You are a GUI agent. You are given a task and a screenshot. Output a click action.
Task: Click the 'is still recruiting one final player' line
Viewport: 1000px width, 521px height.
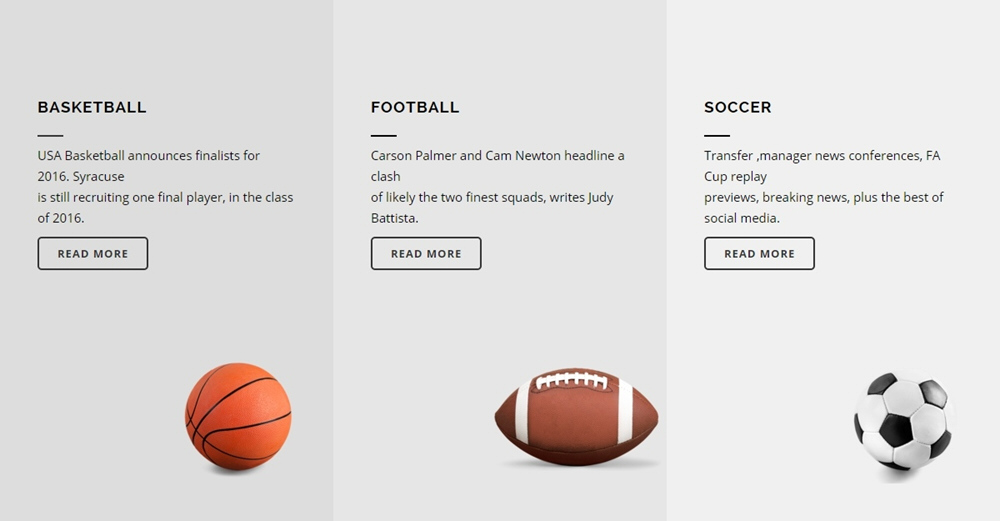165,198
